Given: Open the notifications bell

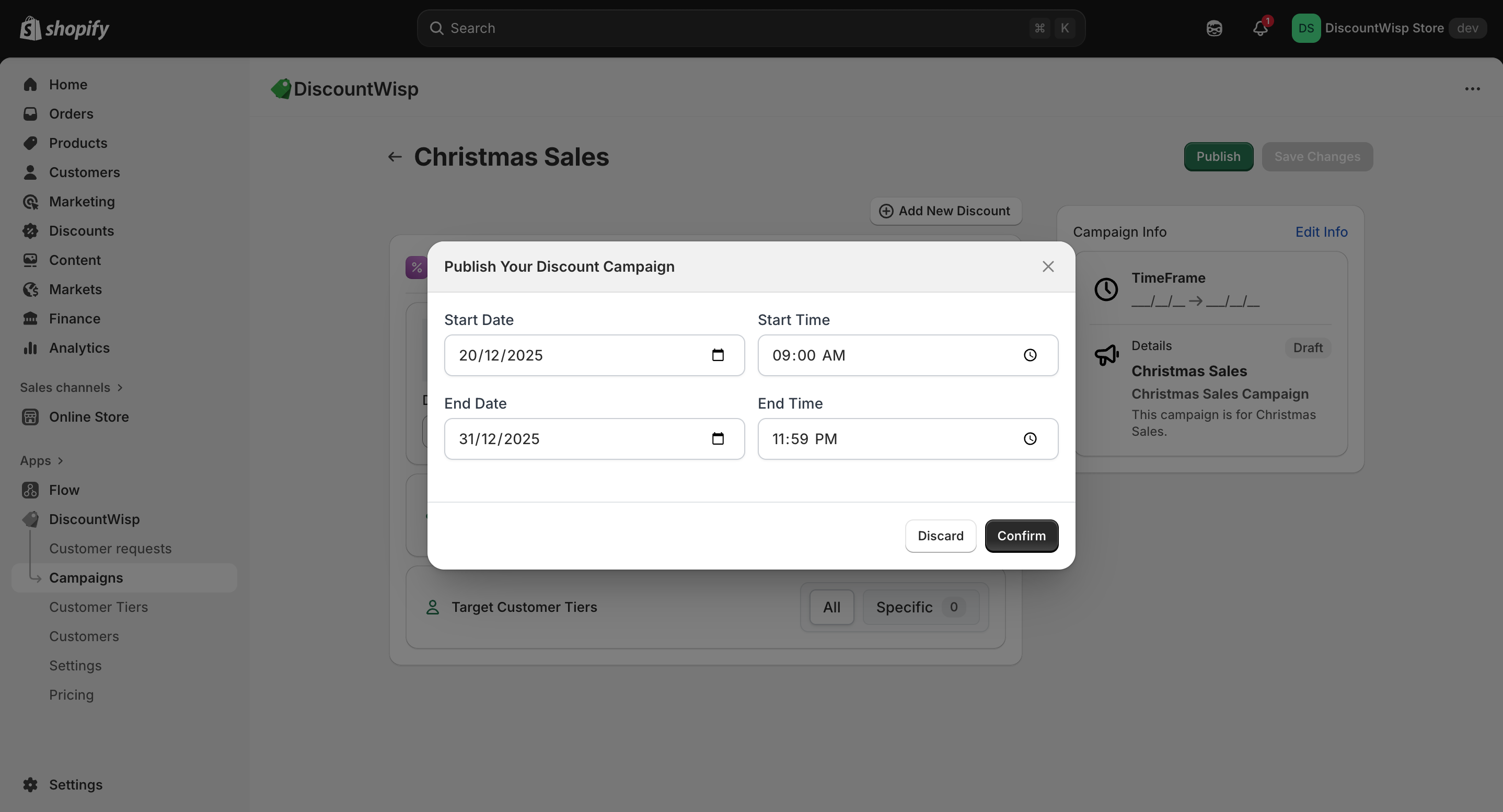Looking at the screenshot, I should 1259,29.
